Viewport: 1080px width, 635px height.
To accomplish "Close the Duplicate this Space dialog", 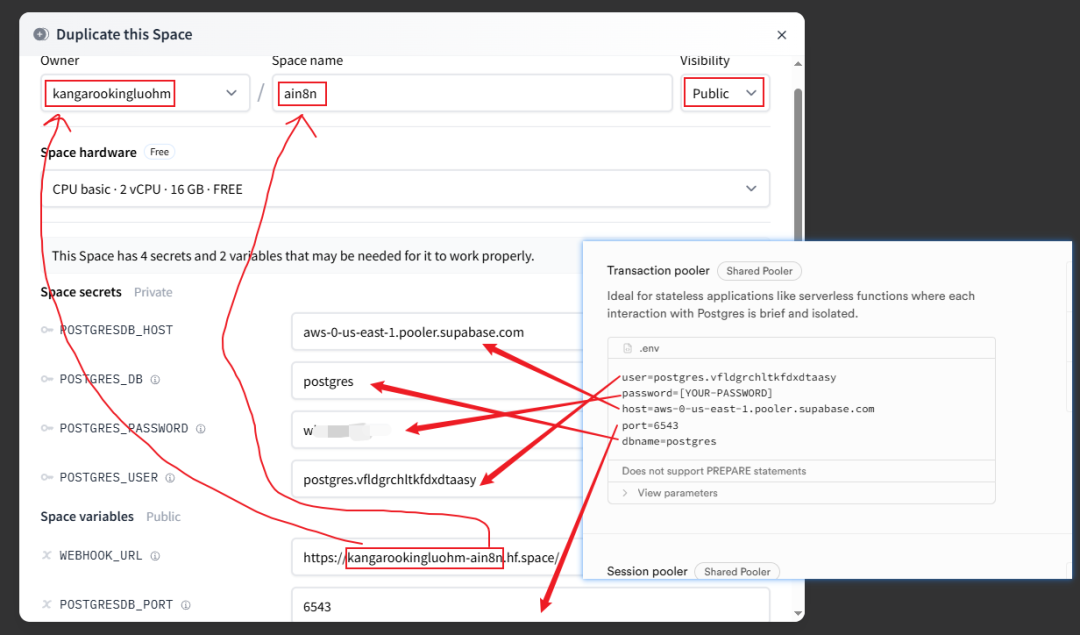I will (782, 35).
